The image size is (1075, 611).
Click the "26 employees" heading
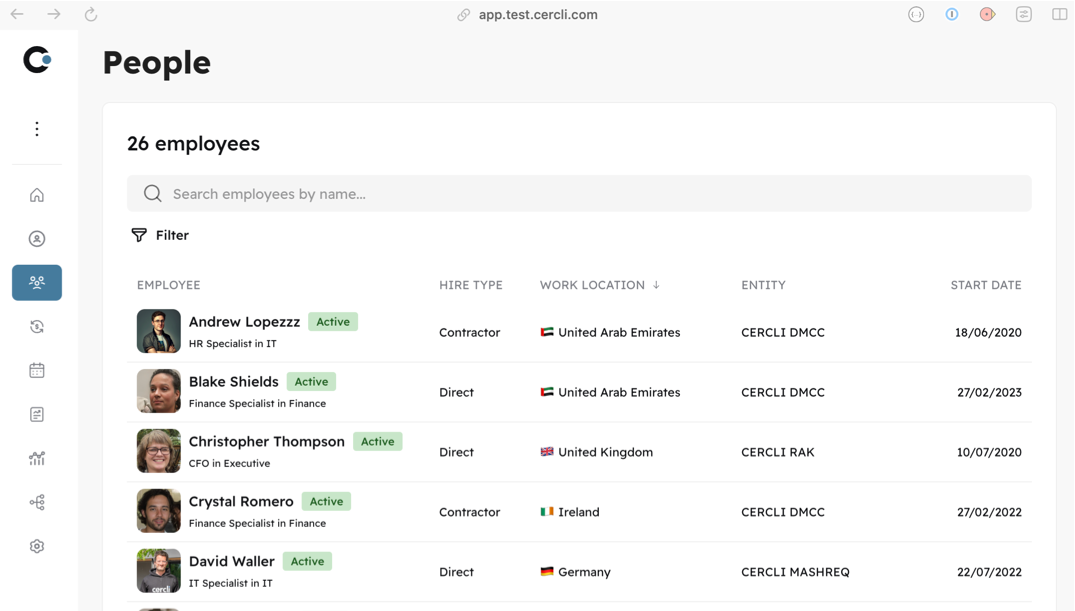(193, 143)
